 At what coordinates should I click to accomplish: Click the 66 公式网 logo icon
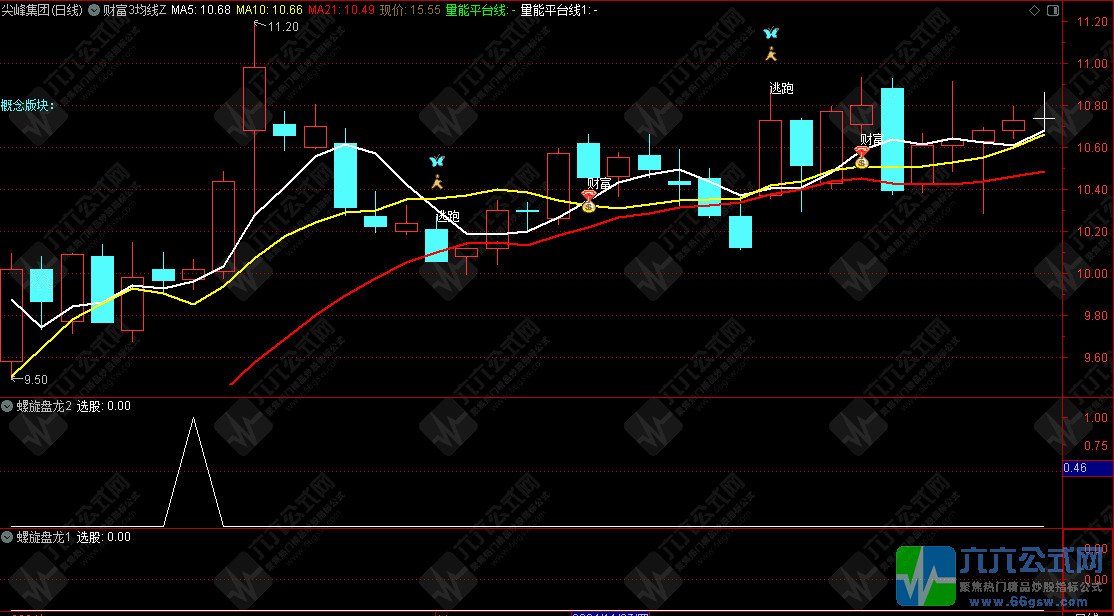pyautogui.click(x=926, y=576)
